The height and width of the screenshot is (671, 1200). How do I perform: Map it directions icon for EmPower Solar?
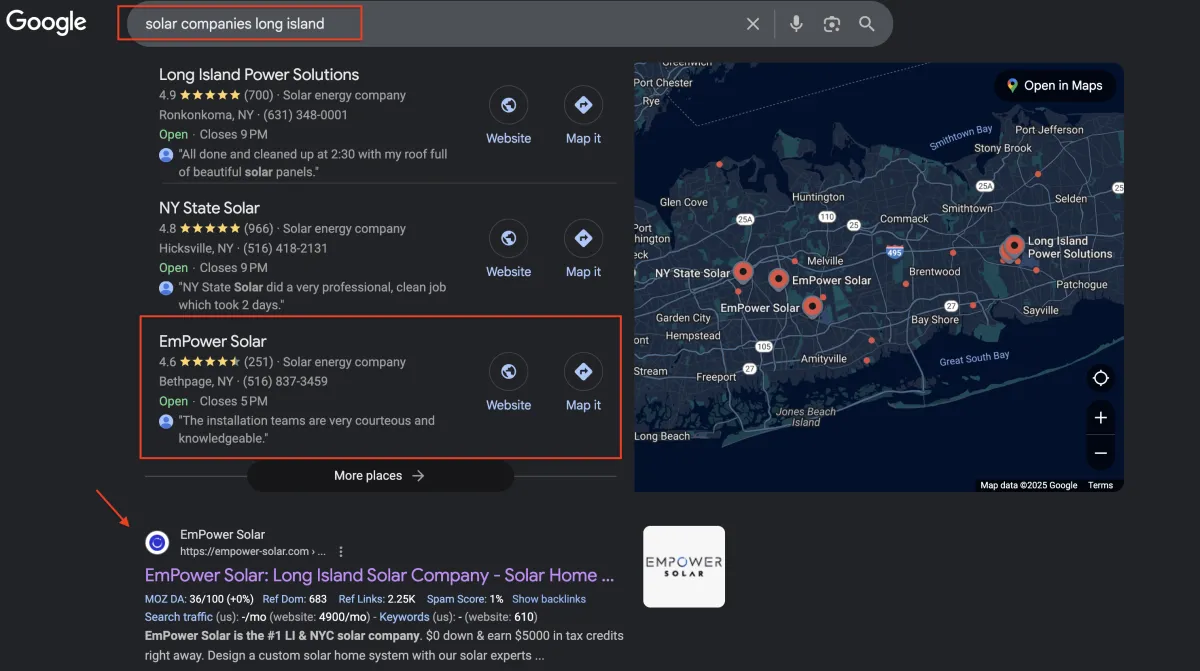583,372
